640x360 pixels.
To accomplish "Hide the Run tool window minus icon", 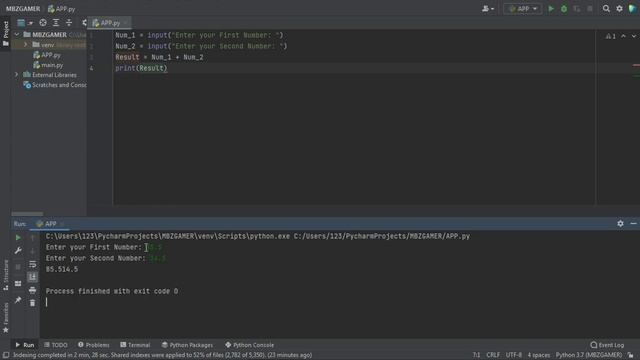I will (633, 224).
